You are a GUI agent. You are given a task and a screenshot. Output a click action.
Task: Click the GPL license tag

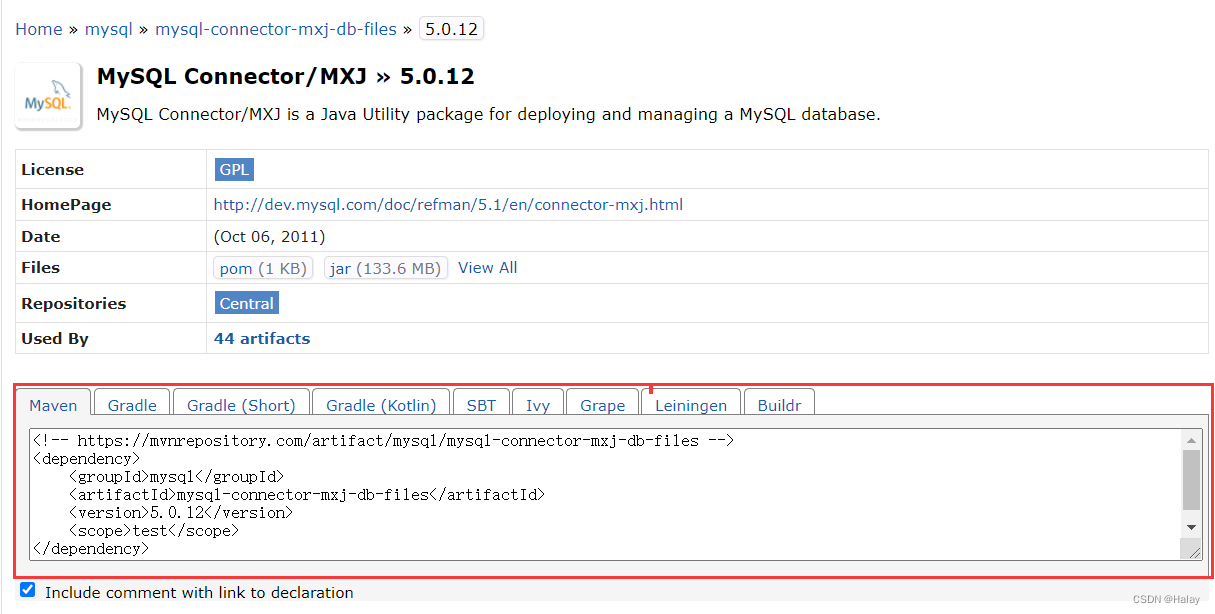[234, 169]
